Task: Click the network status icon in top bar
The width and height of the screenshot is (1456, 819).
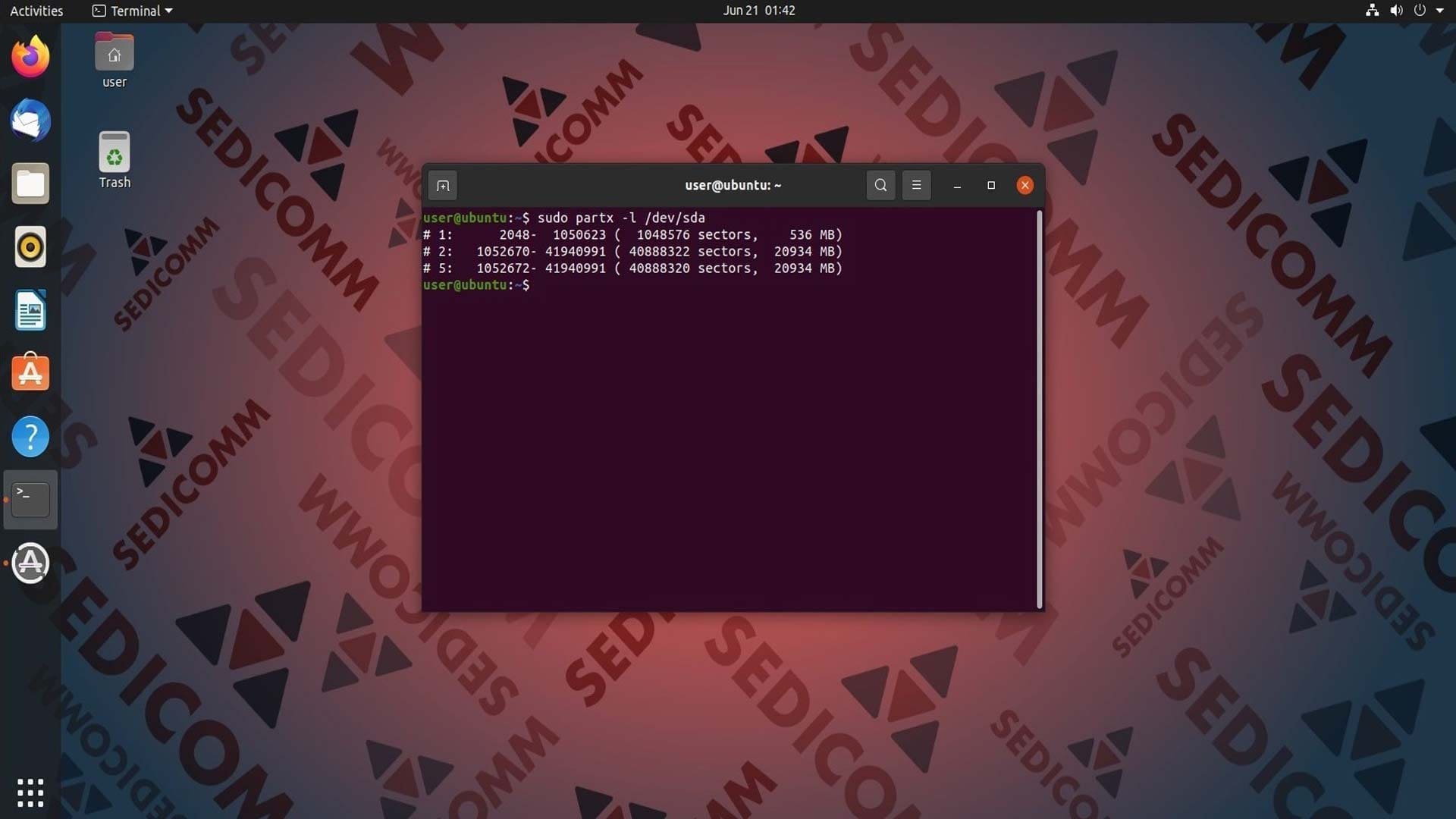Action: coord(1372,11)
